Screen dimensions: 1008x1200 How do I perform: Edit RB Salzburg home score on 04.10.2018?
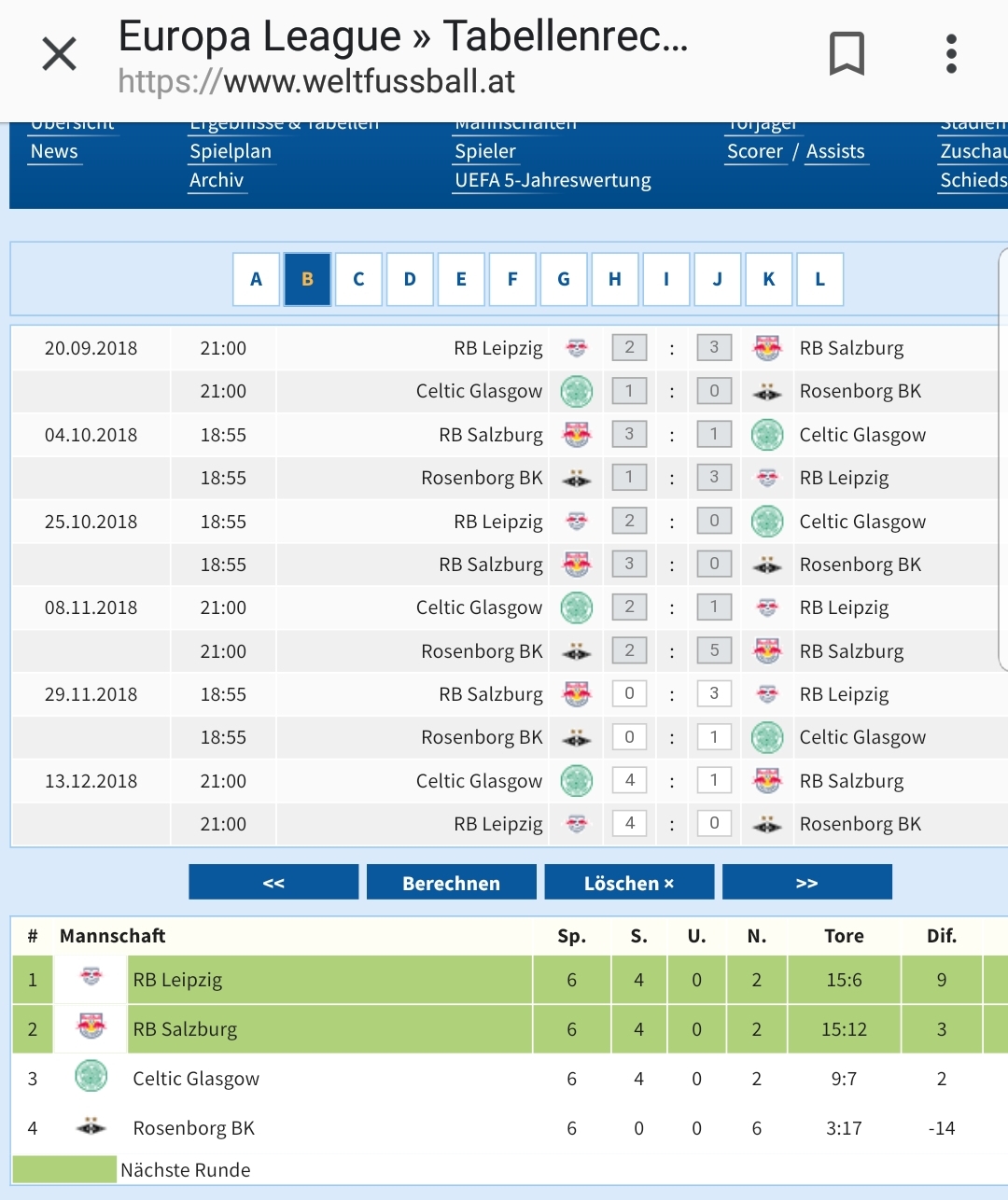click(630, 434)
